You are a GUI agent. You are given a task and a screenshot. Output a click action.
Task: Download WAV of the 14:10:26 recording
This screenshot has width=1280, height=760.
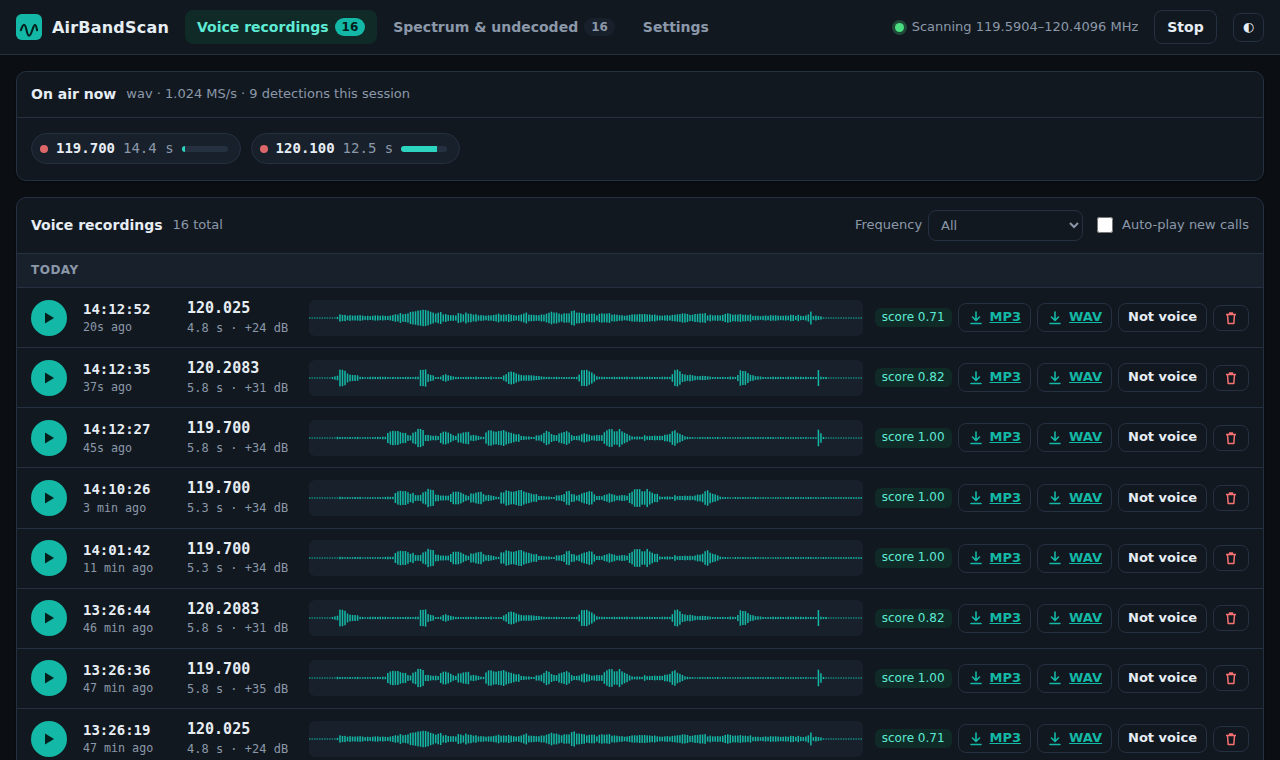(1074, 498)
